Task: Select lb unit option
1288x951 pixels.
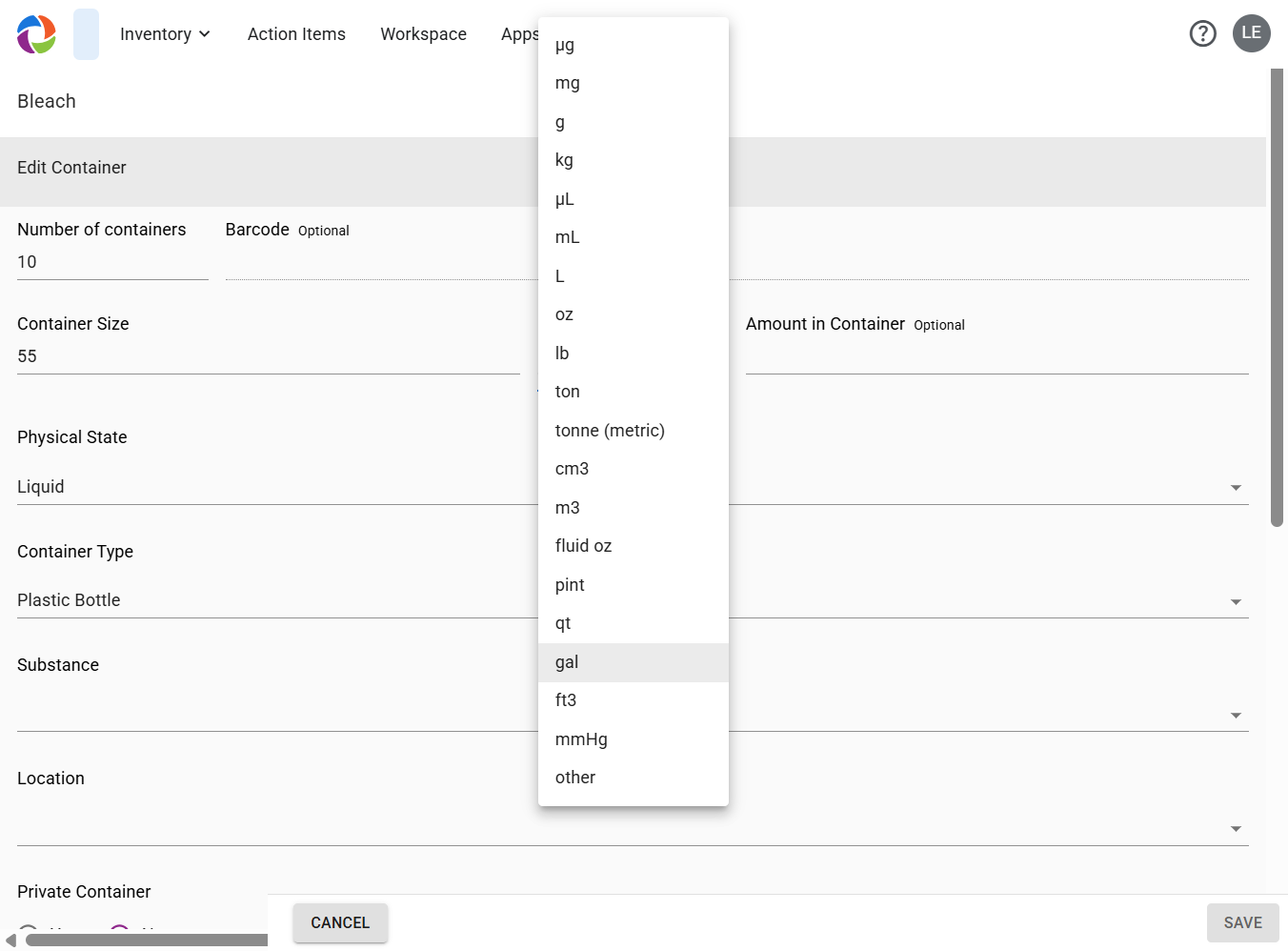Action: 634,354
